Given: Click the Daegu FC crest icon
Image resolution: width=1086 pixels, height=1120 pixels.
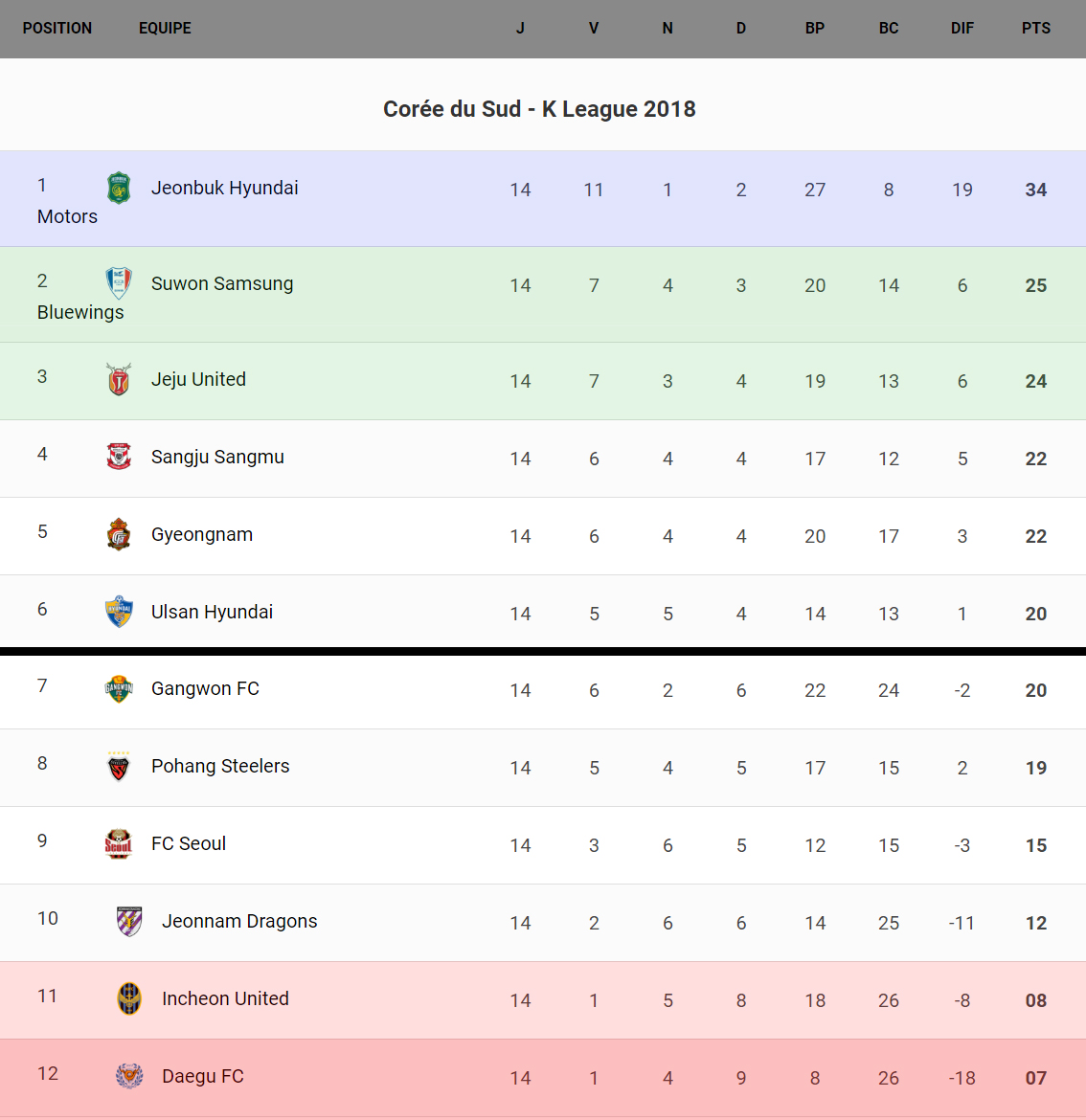Looking at the screenshot, I should pyautogui.click(x=129, y=1076).
